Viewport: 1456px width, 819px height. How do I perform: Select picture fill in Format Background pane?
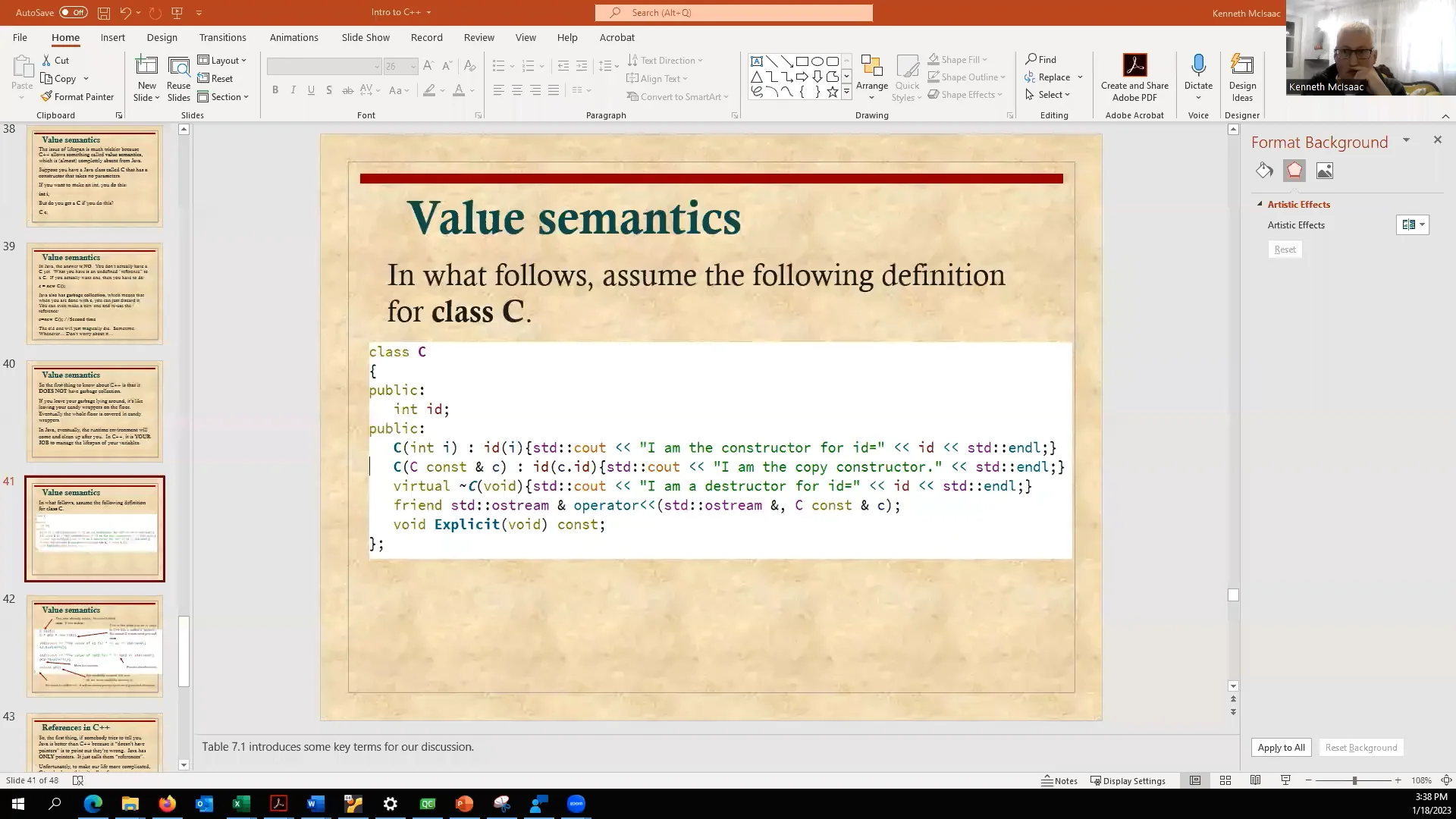point(1325,171)
